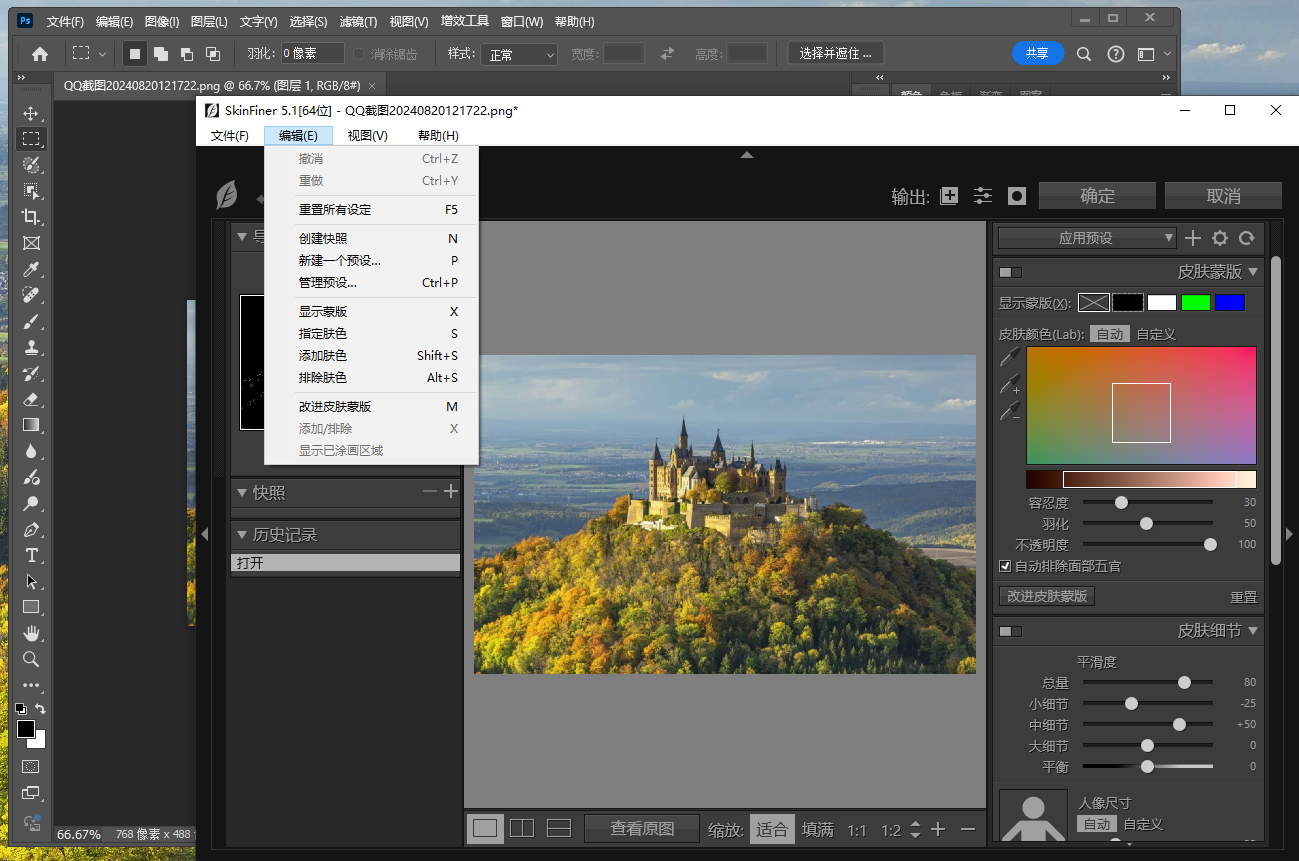Open preset management gear icon
The image size is (1299, 861).
click(1220, 238)
